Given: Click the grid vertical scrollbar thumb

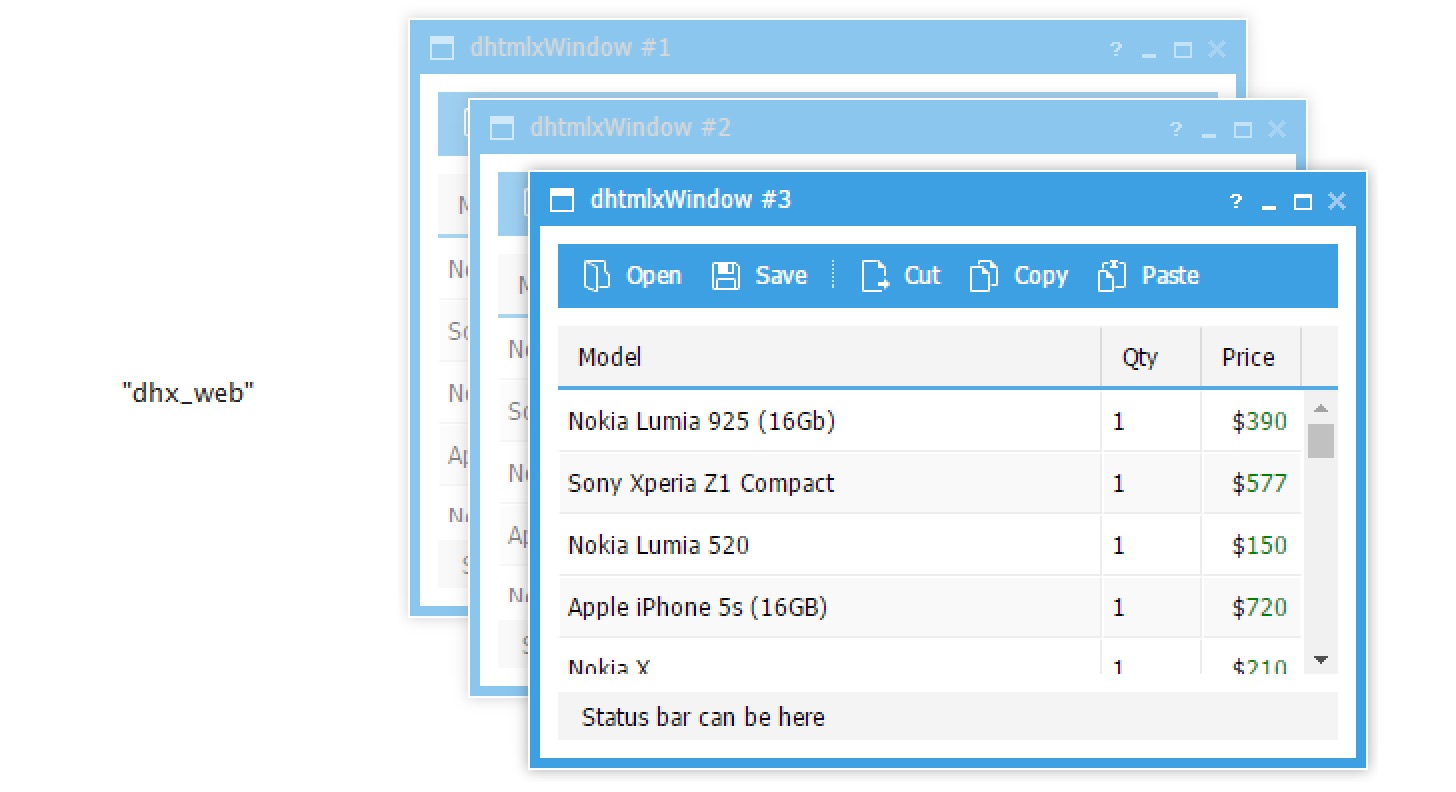Looking at the screenshot, I should pos(1321,441).
